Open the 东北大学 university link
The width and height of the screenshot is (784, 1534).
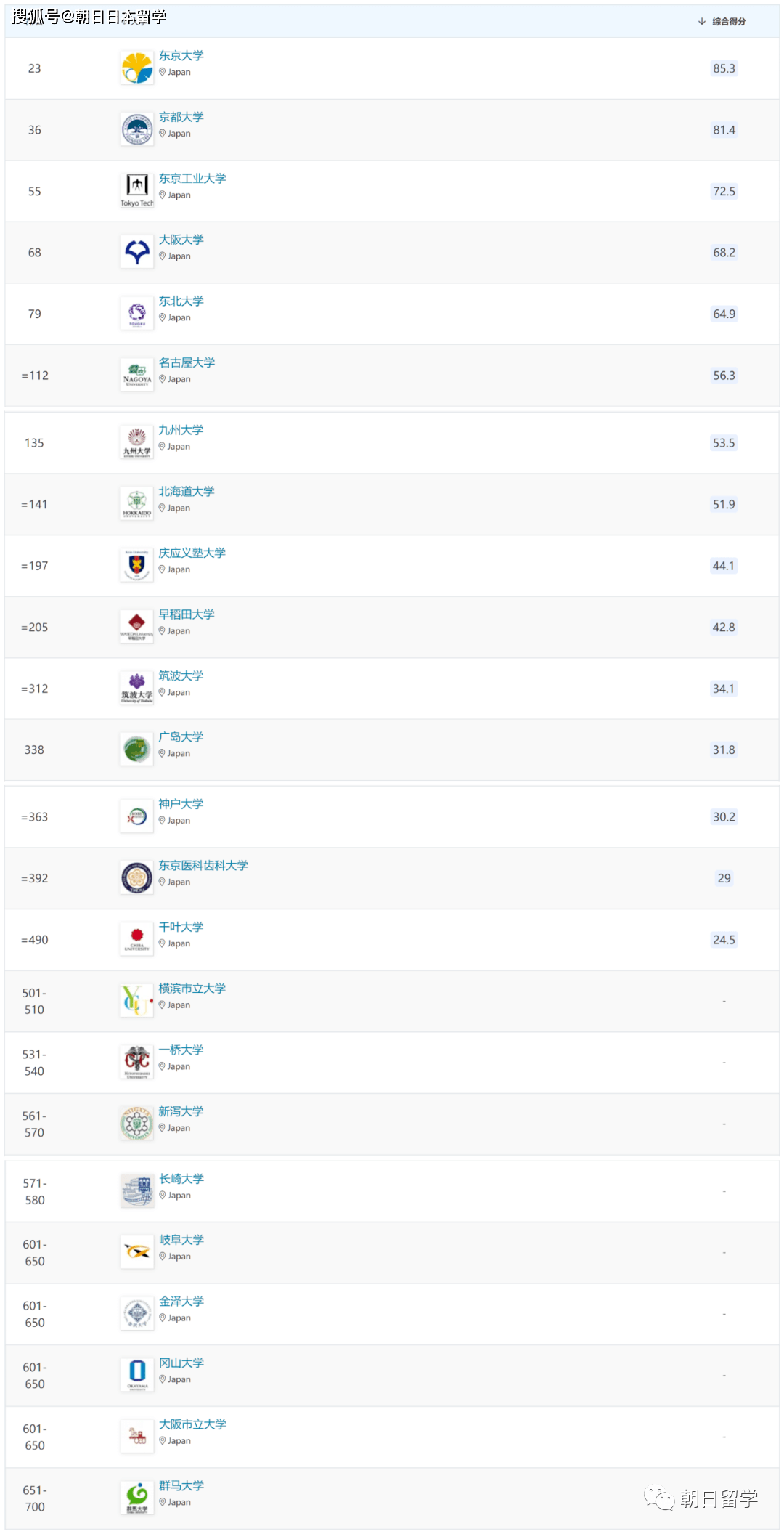(x=181, y=301)
